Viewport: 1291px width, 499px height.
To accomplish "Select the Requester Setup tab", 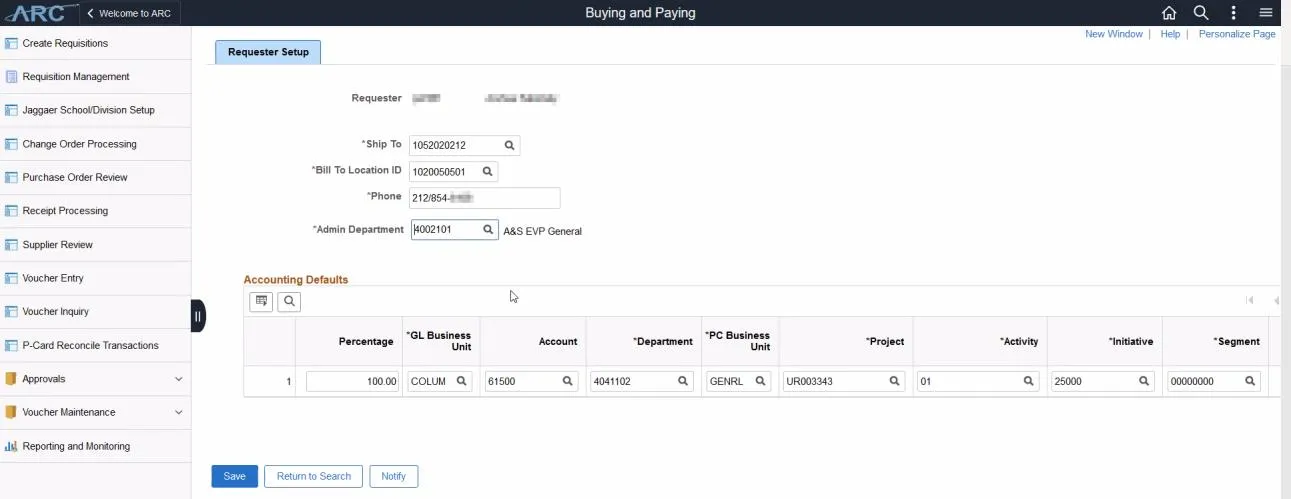I will pyautogui.click(x=268, y=52).
